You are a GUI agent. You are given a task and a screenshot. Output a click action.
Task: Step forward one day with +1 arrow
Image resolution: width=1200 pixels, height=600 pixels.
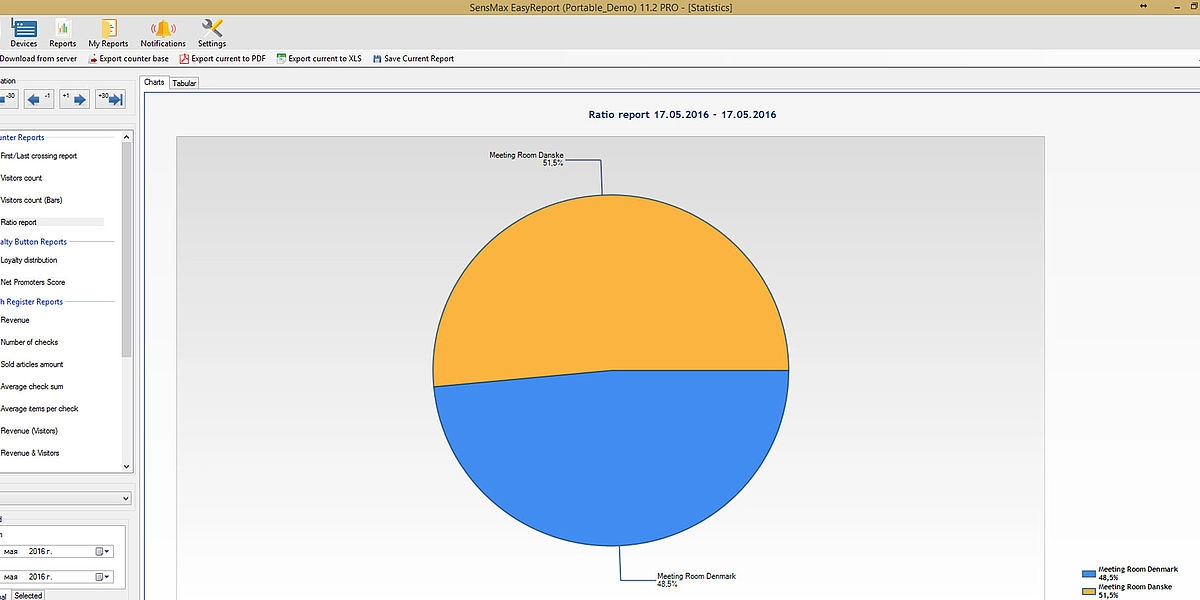point(75,98)
